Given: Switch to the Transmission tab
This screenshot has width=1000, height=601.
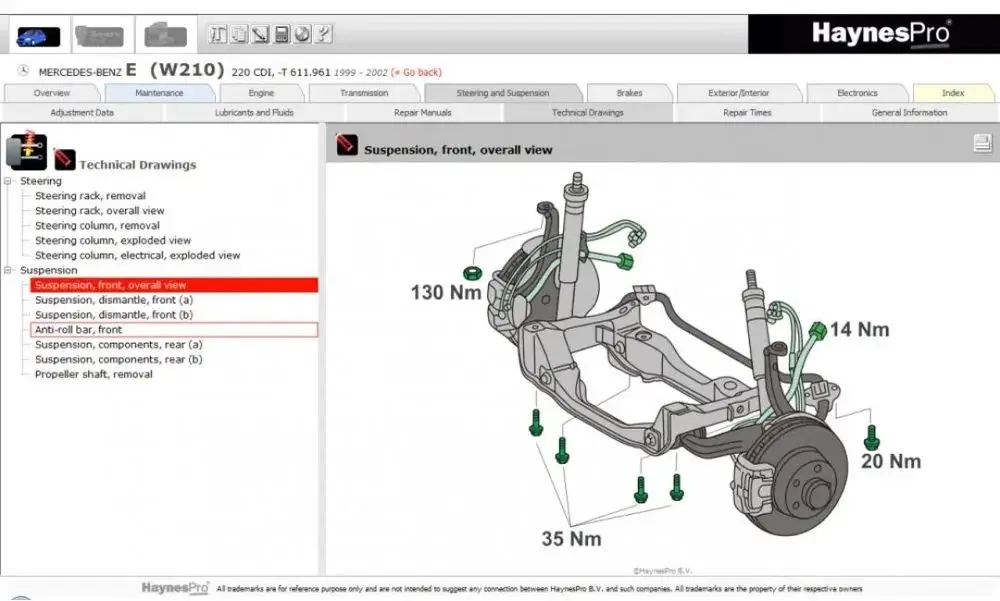Looking at the screenshot, I should (x=364, y=93).
